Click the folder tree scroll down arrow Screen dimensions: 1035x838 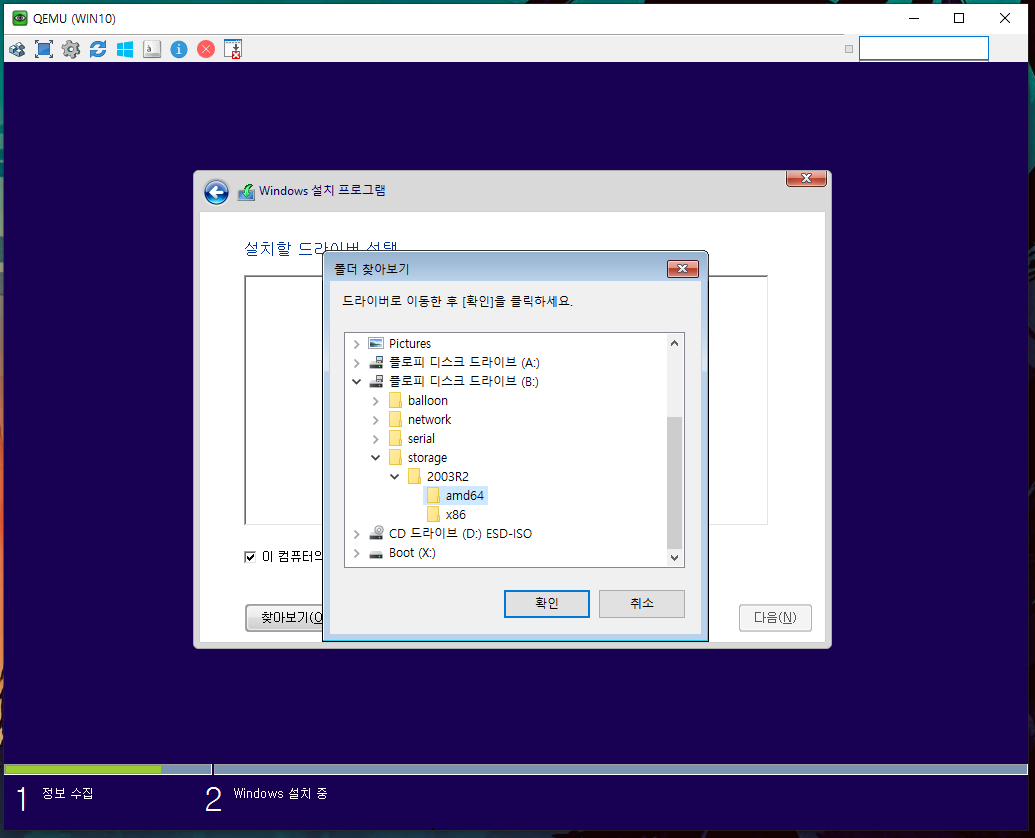[x=674, y=558]
